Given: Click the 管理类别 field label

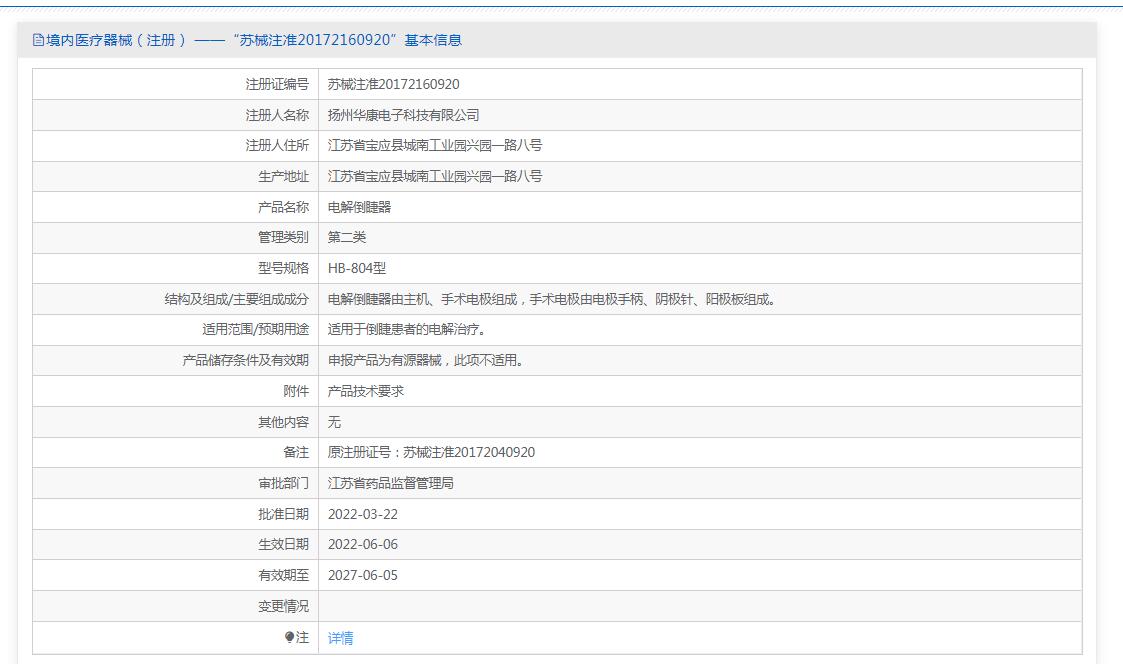Looking at the screenshot, I should pos(284,237).
